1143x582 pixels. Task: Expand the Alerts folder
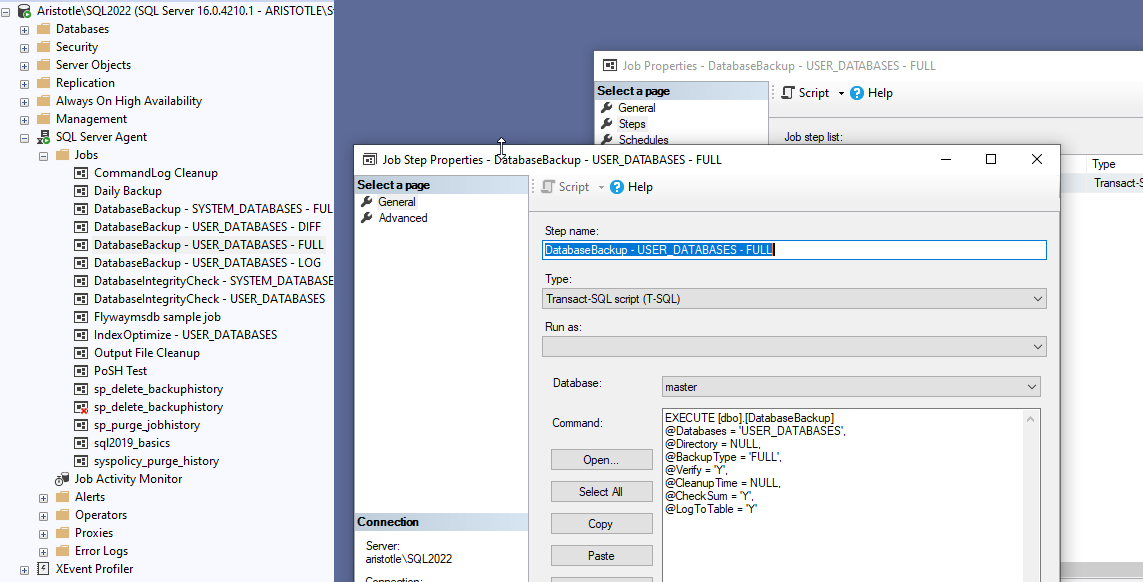43,497
